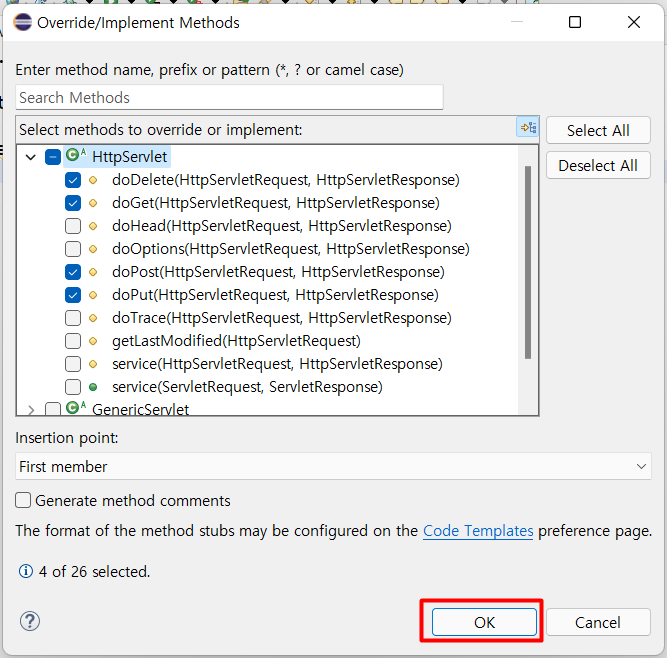667x658 pixels.
Task: Select the service(ServletRequest, ServletResponse) row text
Action: pos(247,387)
